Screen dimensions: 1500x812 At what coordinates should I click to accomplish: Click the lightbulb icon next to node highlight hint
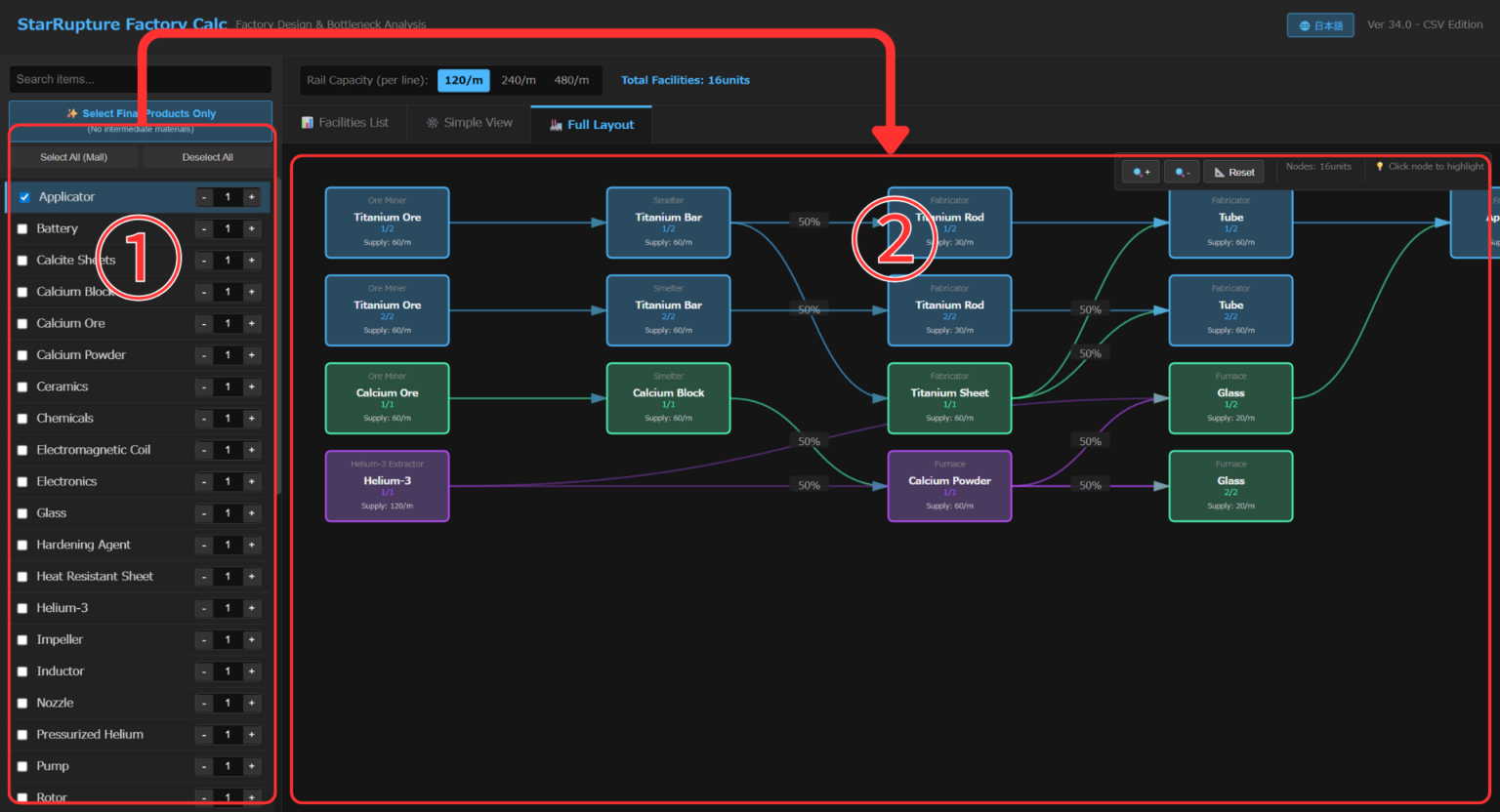click(1380, 167)
